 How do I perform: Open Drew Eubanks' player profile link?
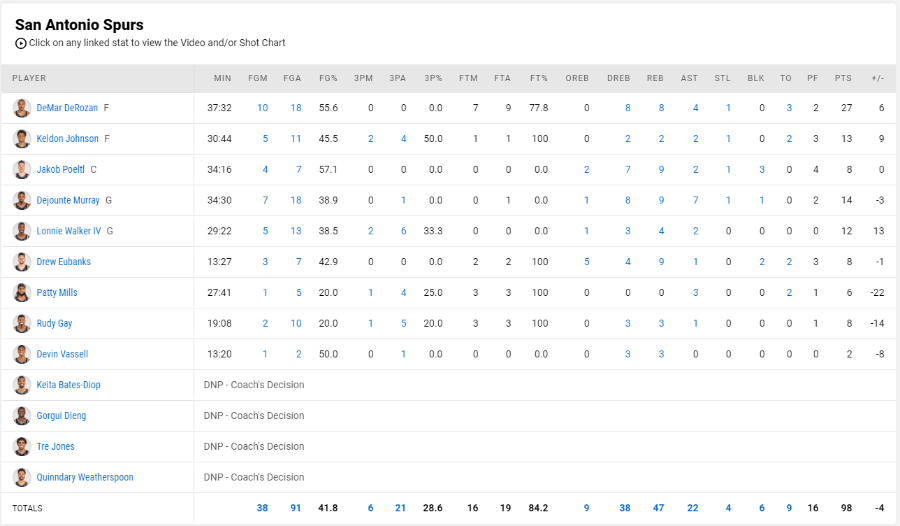coord(64,262)
